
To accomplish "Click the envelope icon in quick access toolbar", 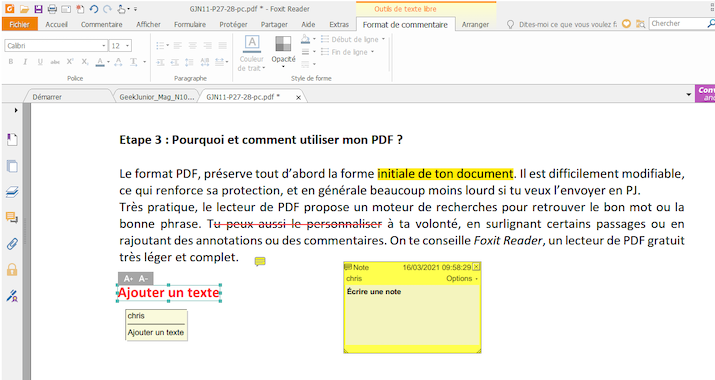I will [x=66, y=9].
